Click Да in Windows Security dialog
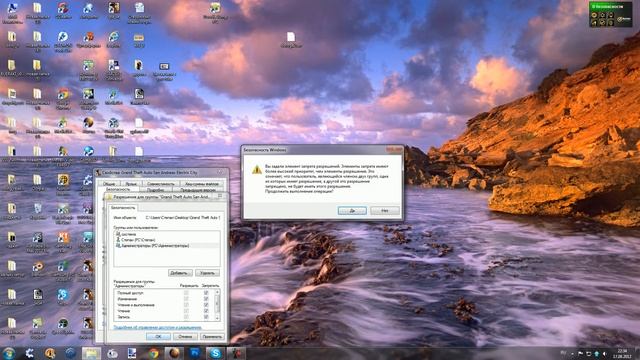Image resolution: width=640 pixels, height=360 pixels. [352, 211]
